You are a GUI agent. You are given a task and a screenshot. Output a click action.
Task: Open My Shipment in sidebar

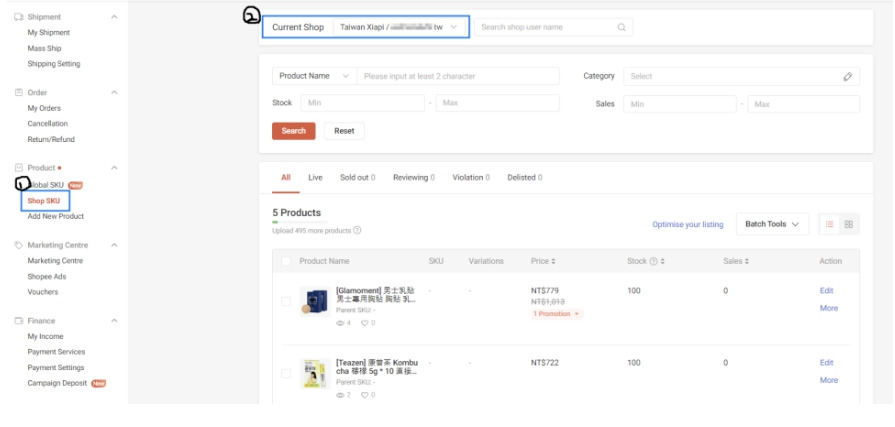coord(49,33)
